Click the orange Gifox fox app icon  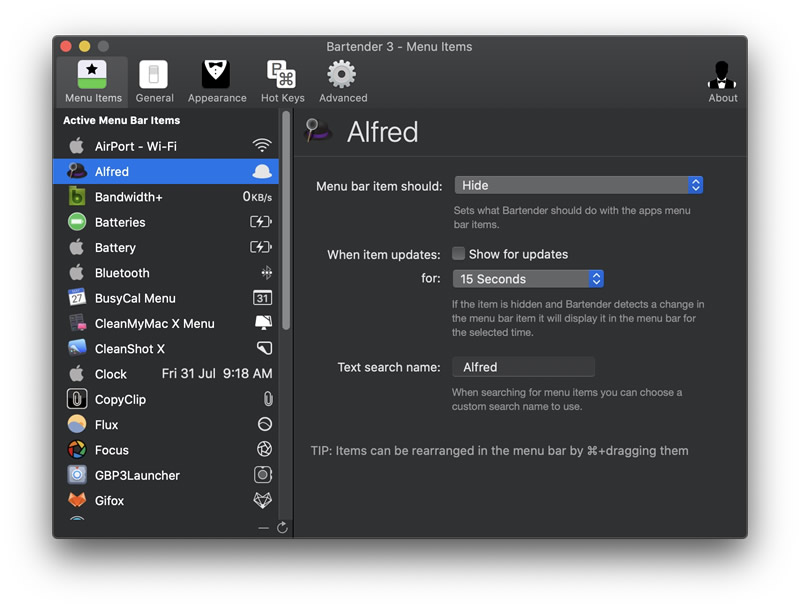point(77,500)
